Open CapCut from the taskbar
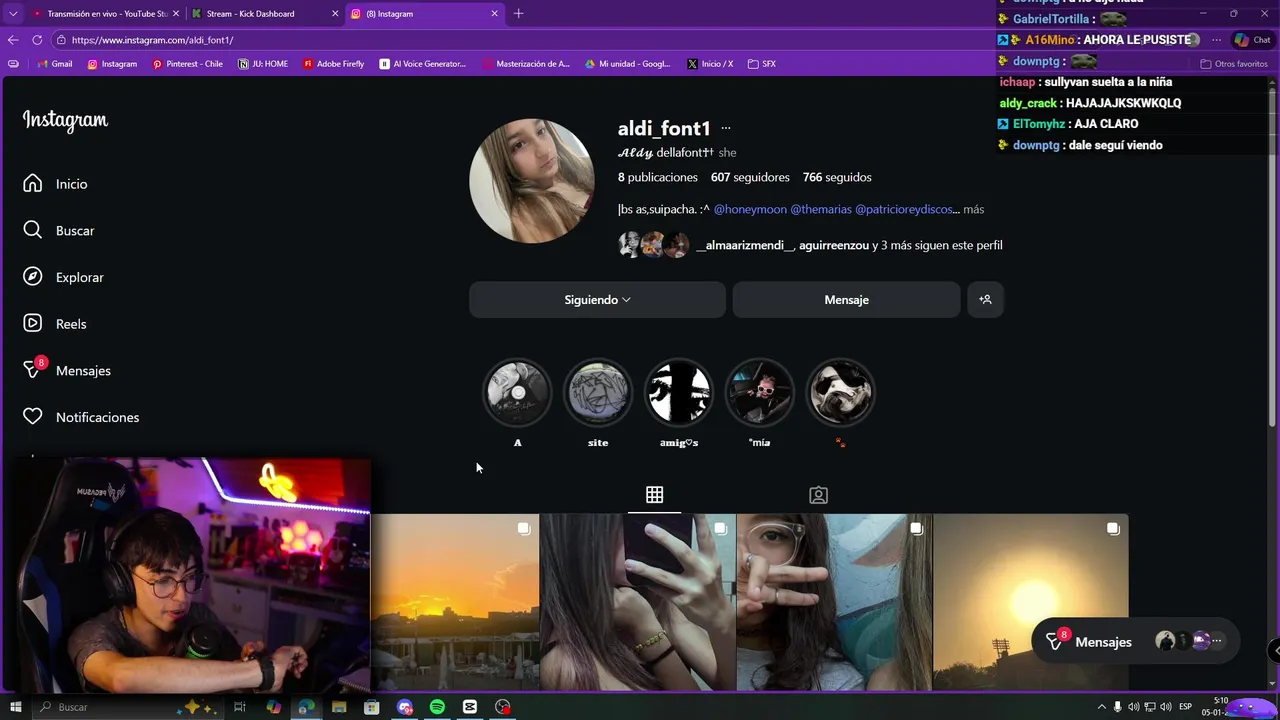 [470, 707]
